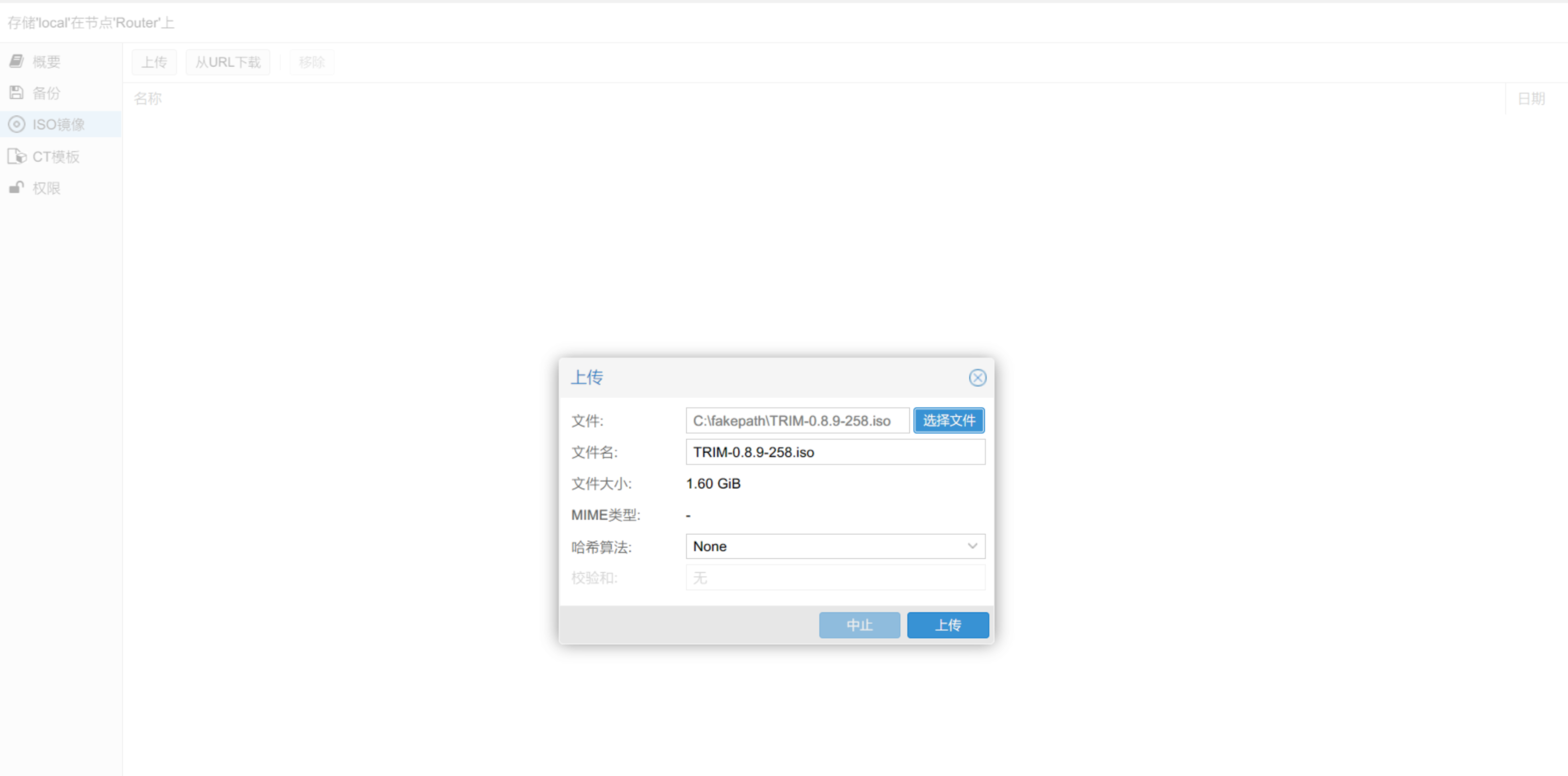
Task: Click 上传 to start the upload
Action: [947, 624]
